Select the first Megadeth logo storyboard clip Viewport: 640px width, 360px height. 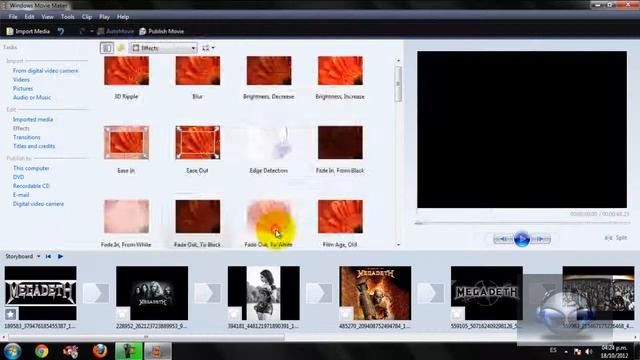tap(40, 293)
